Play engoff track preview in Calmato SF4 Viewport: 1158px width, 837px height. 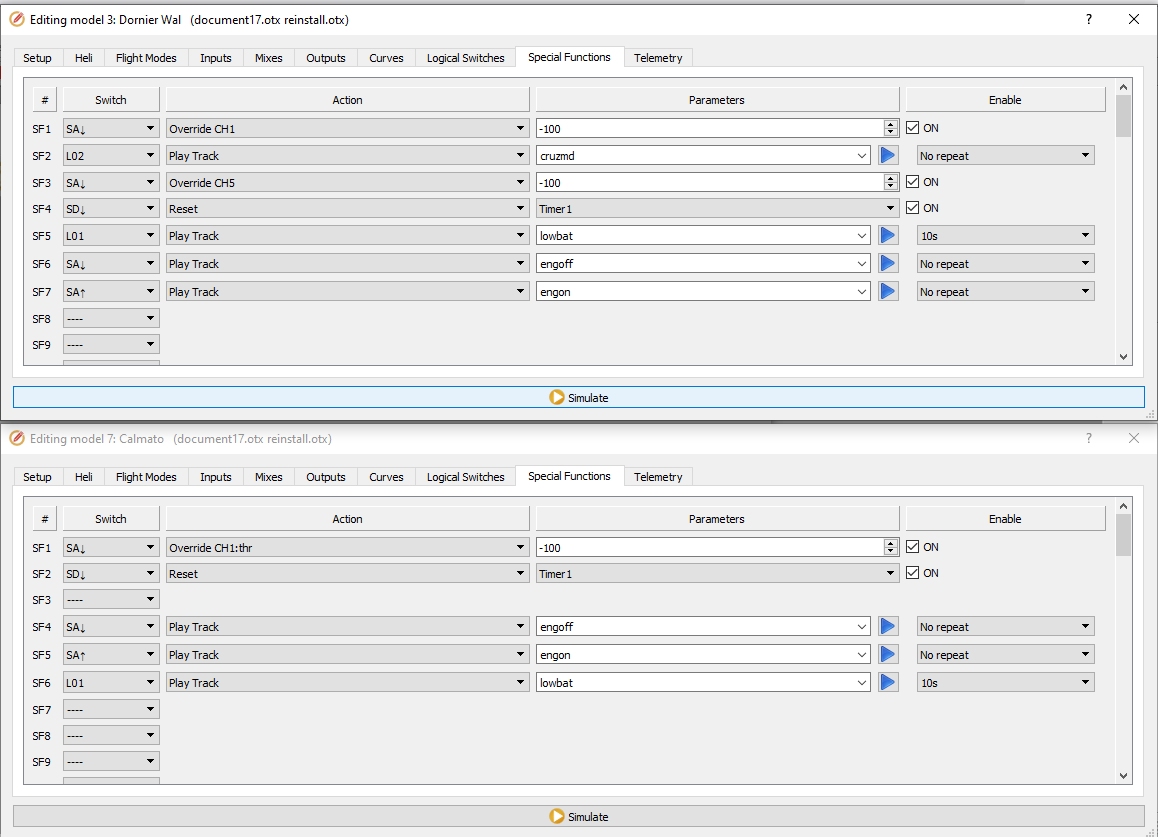888,626
